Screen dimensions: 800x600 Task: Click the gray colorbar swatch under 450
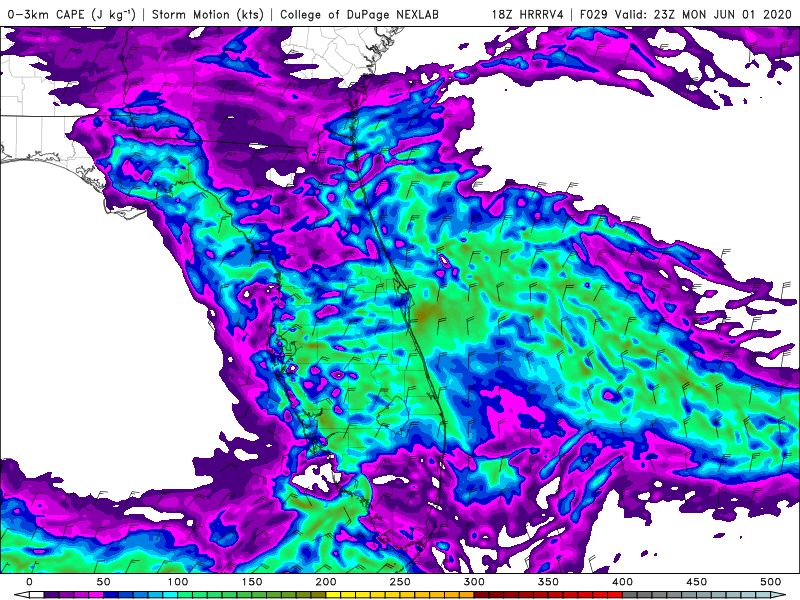point(688,595)
